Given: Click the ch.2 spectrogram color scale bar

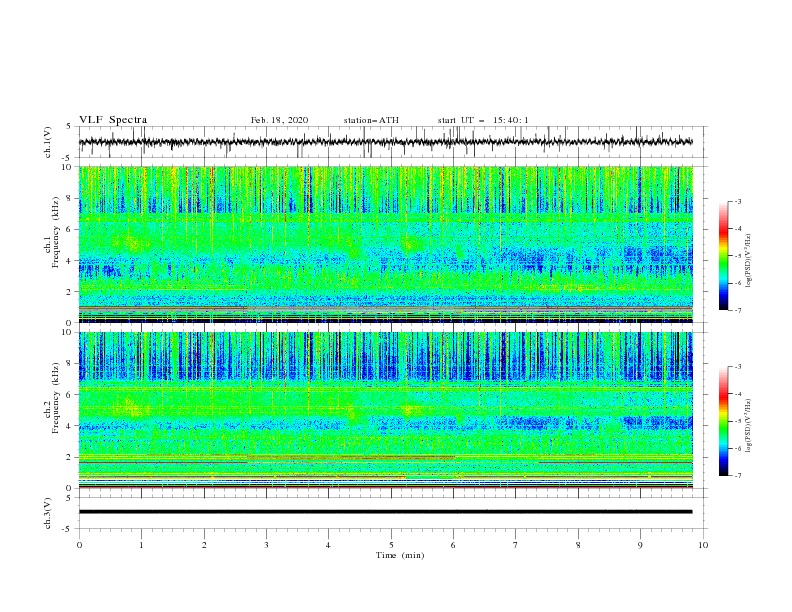Looking at the screenshot, I should [x=723, y=421].
